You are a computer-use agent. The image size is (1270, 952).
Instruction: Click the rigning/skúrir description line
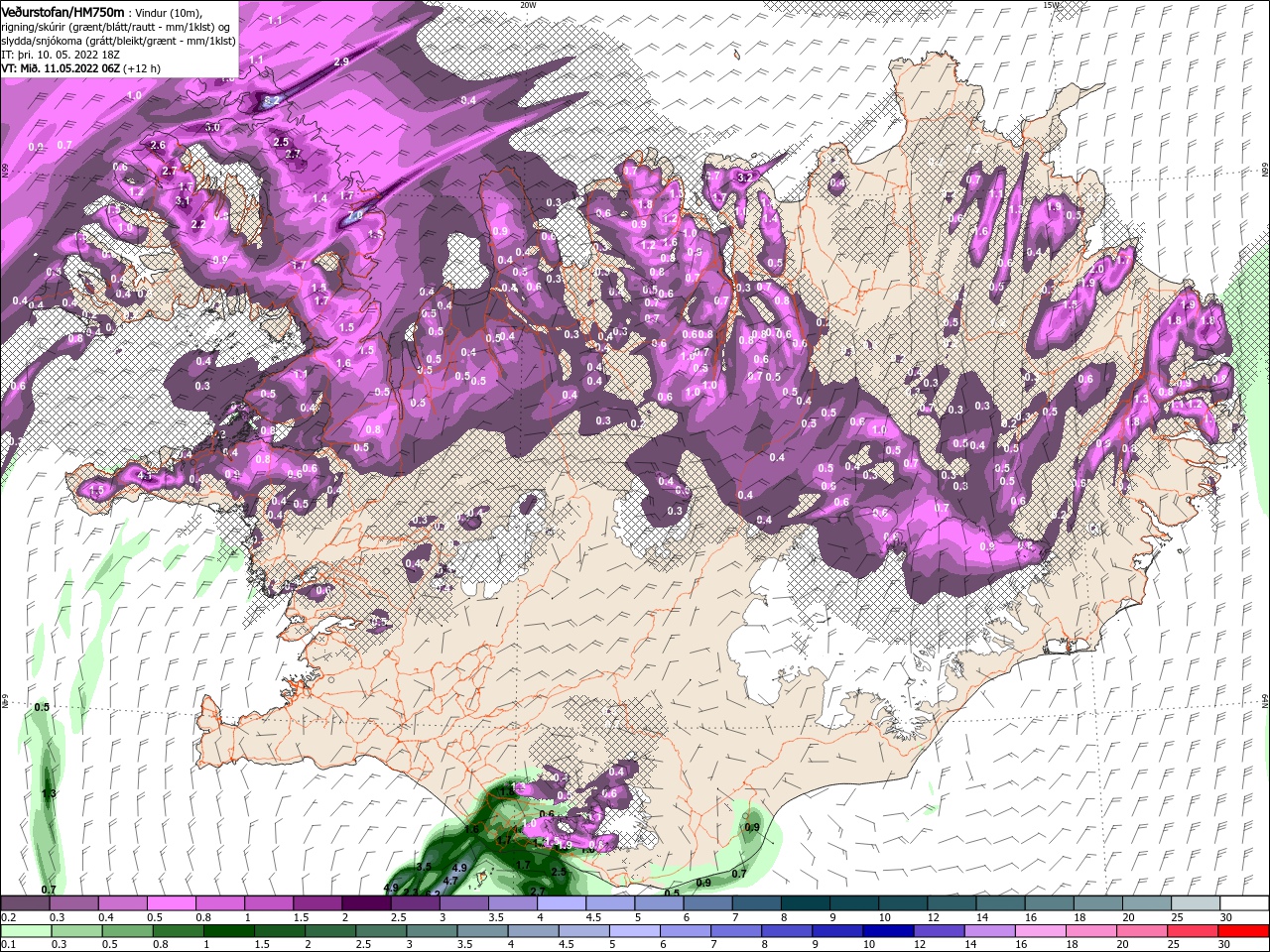click(x=115, y=27)
